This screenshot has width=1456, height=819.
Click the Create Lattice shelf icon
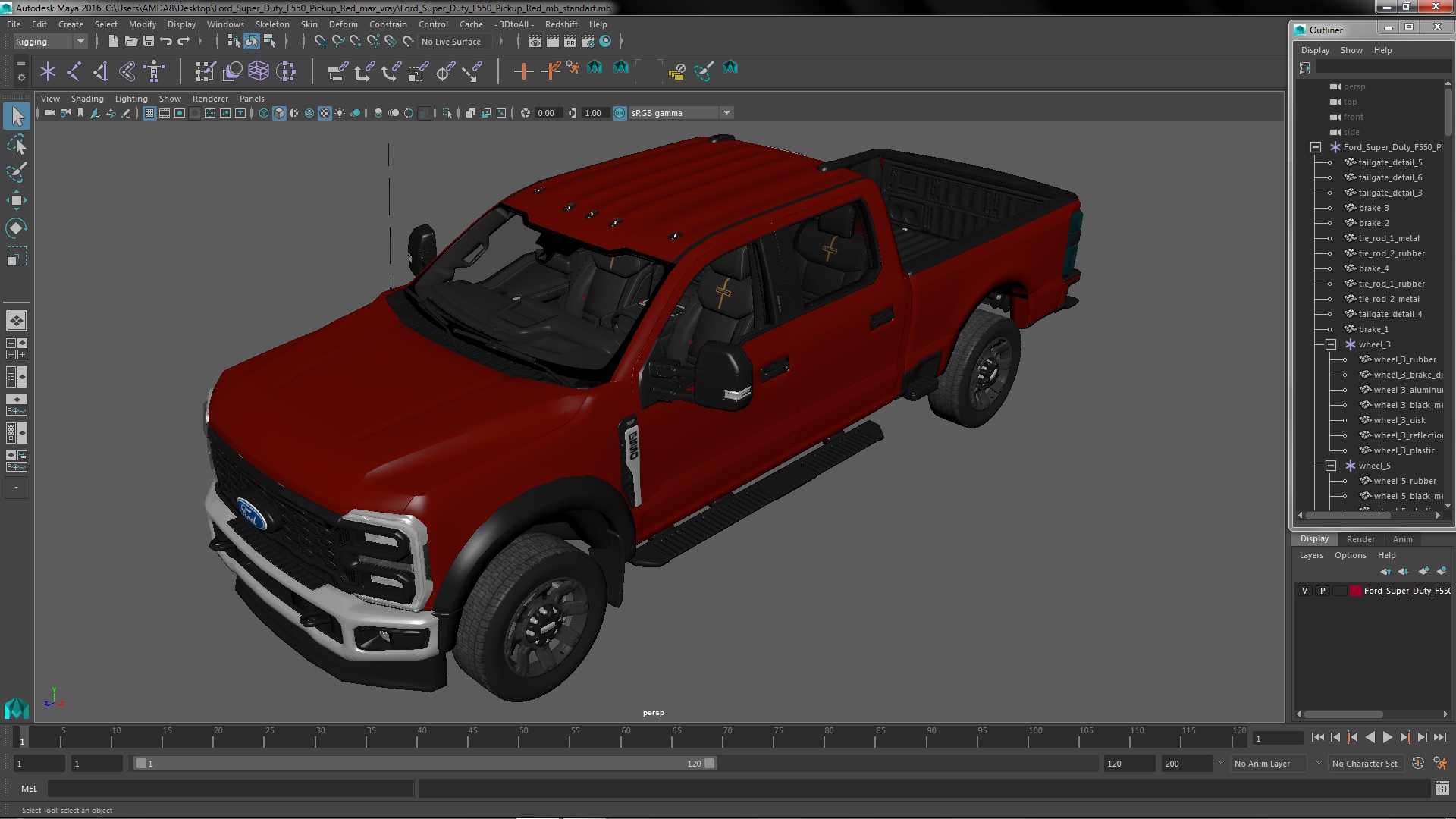point(259,71)
